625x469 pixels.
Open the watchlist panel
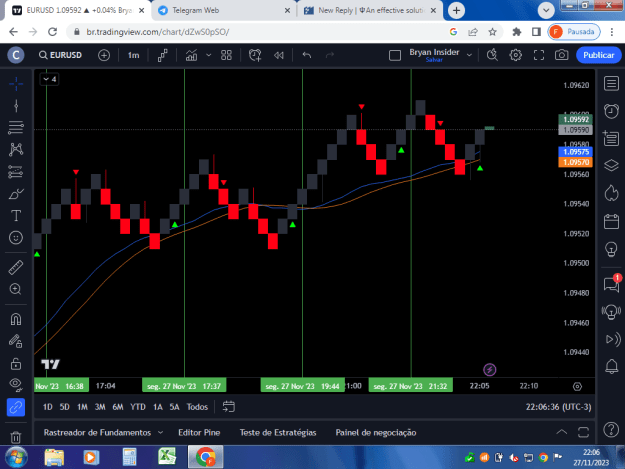click(x=611, y=84)
